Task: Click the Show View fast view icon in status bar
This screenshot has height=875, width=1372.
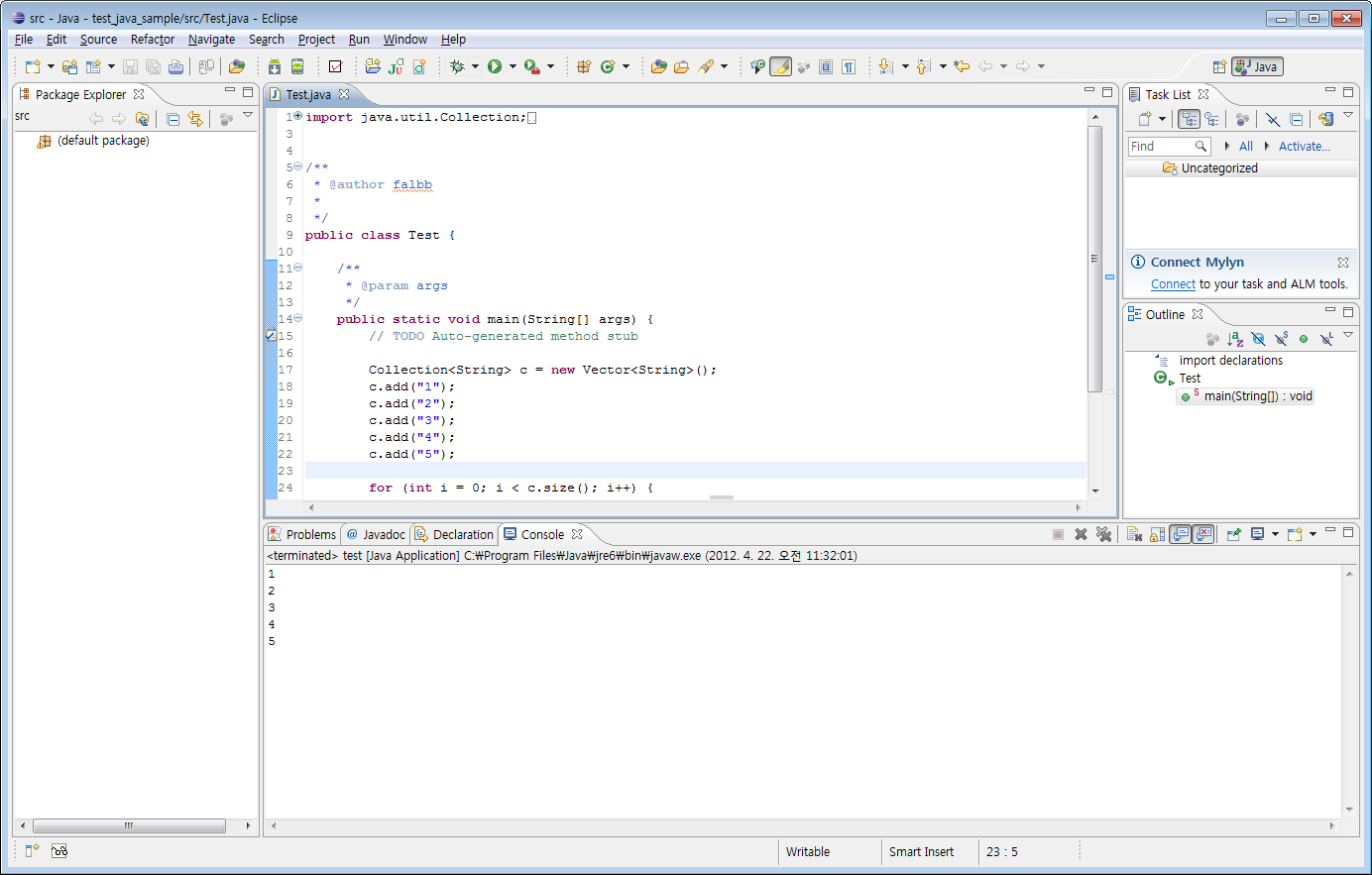Action: click(32, 850)
